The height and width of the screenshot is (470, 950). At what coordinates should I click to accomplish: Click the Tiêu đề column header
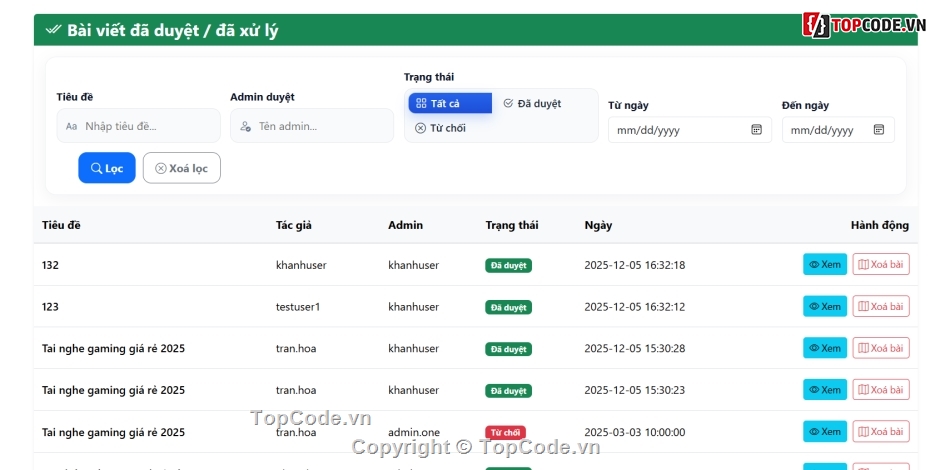pos(61,225)
